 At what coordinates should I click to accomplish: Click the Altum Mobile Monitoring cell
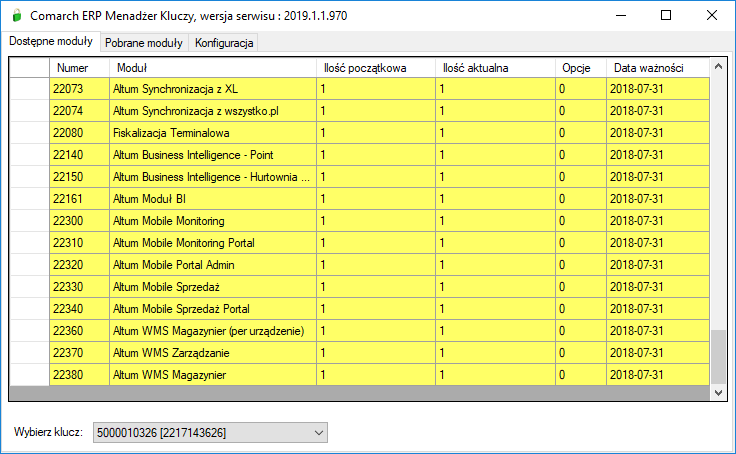point(213,221)
